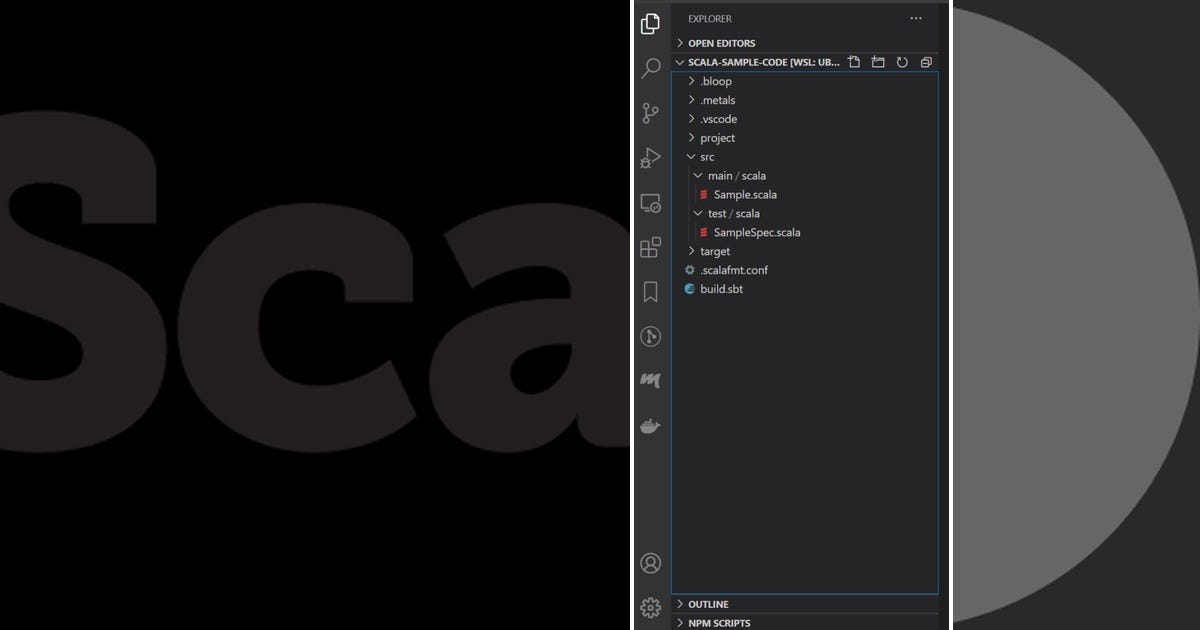Collapse all folders in explorer
Viewport: 1200px width, 630px height.
(x=925, y=61)
